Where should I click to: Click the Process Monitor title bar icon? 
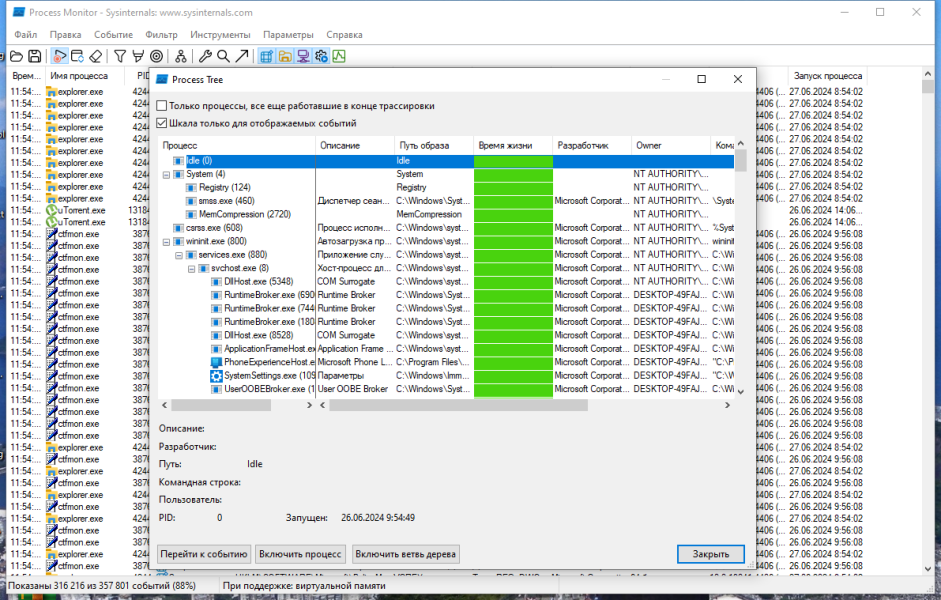coord(19,12)
